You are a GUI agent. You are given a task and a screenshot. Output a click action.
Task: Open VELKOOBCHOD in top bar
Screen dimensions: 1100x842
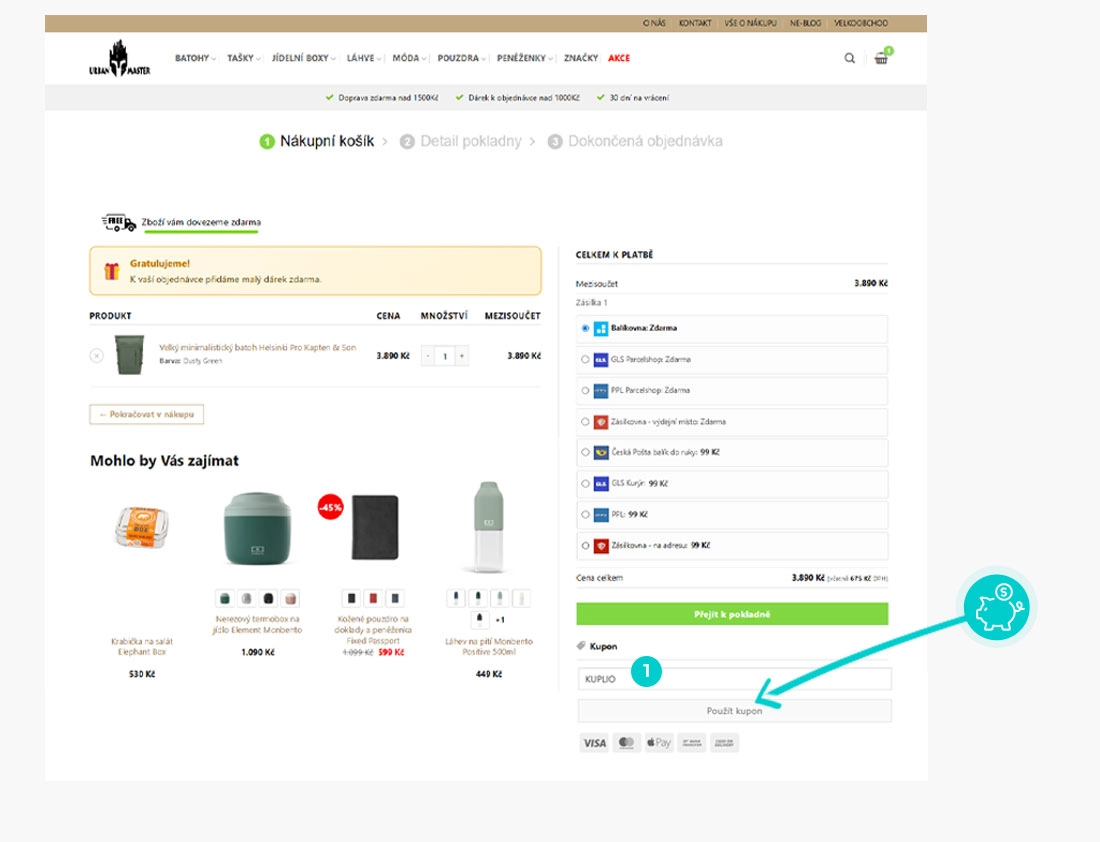click(x=861, y=23)
